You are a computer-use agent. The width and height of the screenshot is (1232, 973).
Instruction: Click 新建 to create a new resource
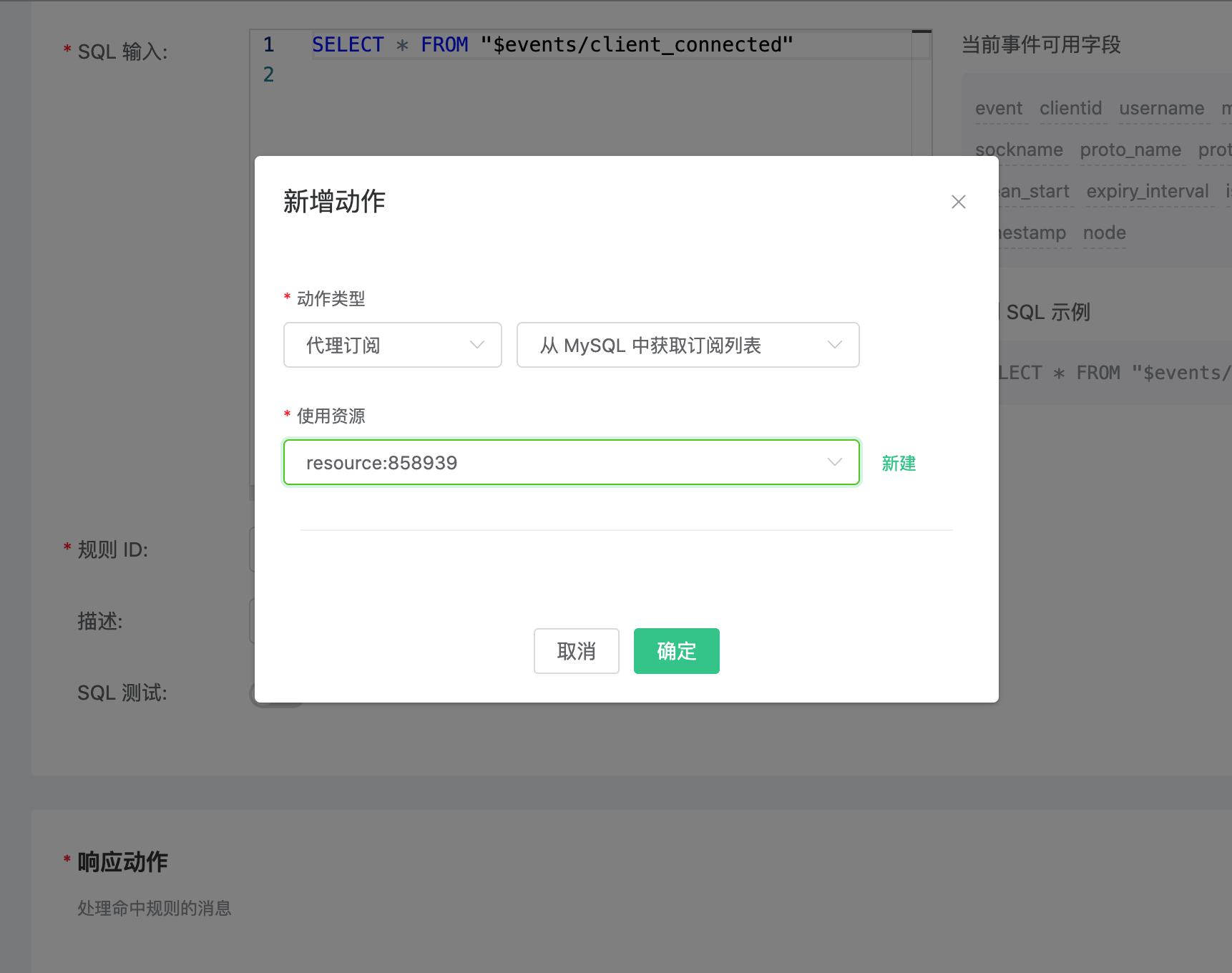point(899,464)
